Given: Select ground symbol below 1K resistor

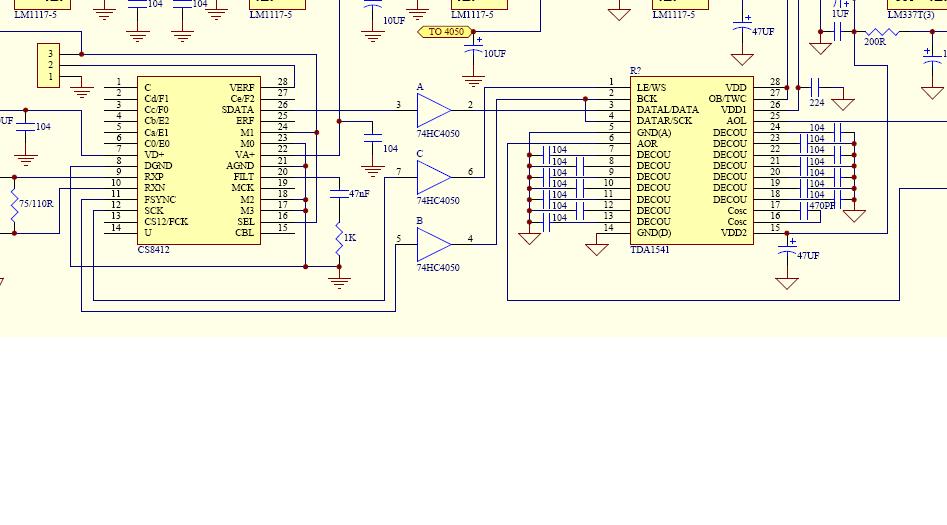Looking at the screenshot, I should (339, 282).
